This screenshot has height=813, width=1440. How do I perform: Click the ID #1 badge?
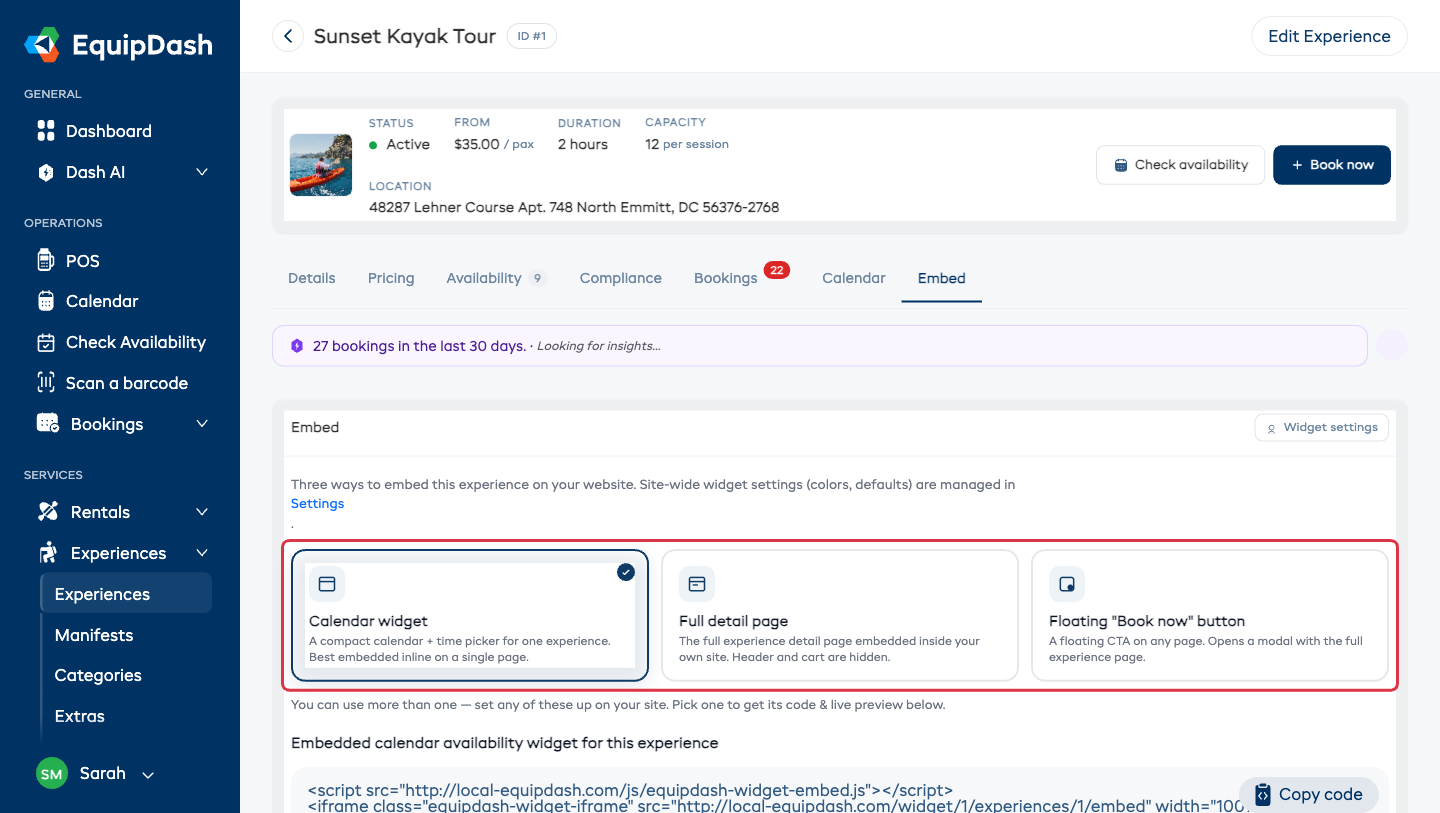pyautogui.click(x=532, y=37)
